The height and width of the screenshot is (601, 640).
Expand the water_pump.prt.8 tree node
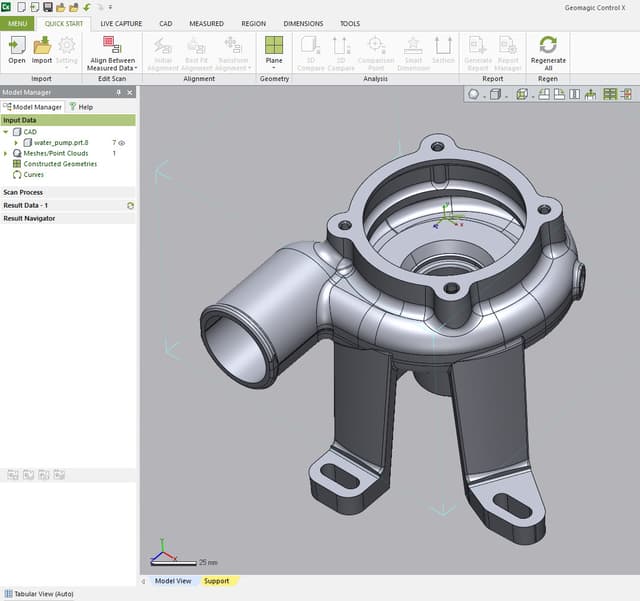point(16,143)
